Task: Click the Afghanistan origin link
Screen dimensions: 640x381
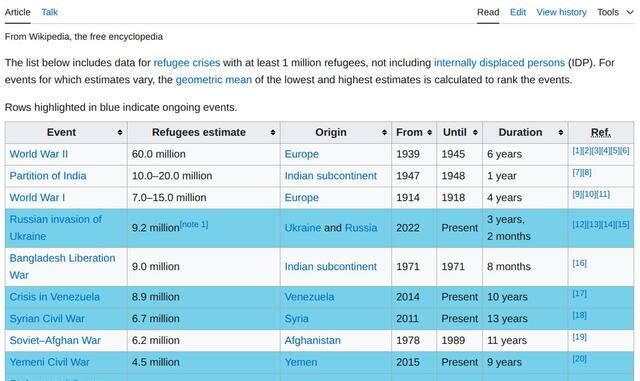Action: (x=313, y=340)
